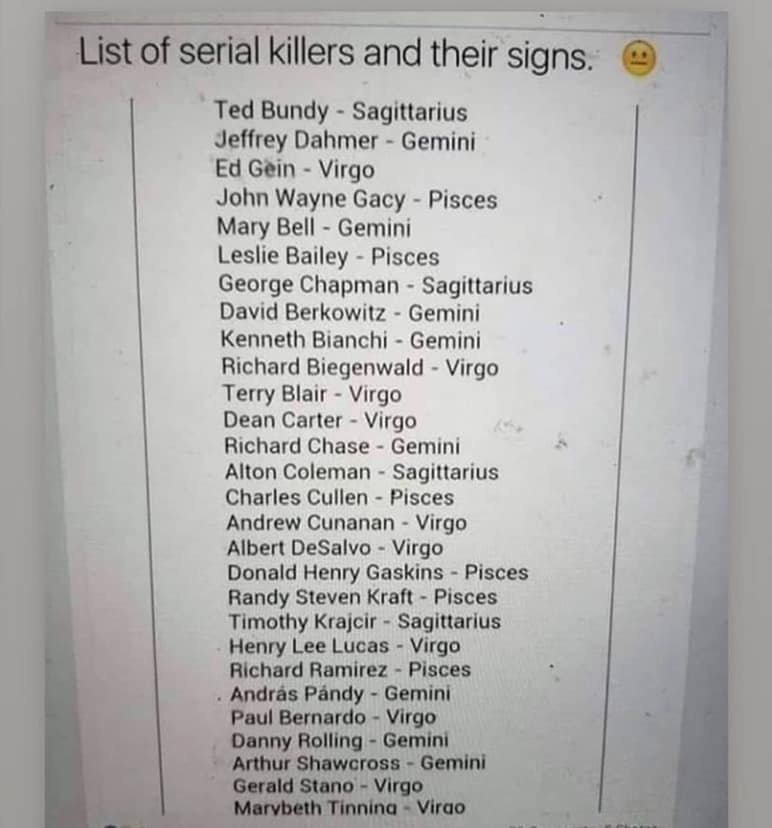This screenshot has width=772, height=828.
Task: Select the 'Henry Lee Lucas - Virgo' line
Action: 345,646
